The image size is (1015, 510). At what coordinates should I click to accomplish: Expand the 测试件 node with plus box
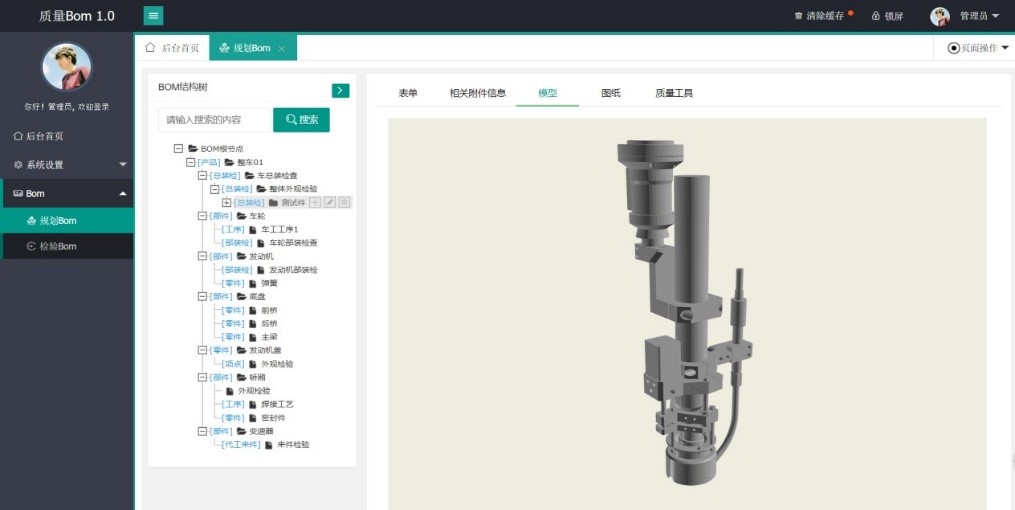coord(227,203)
